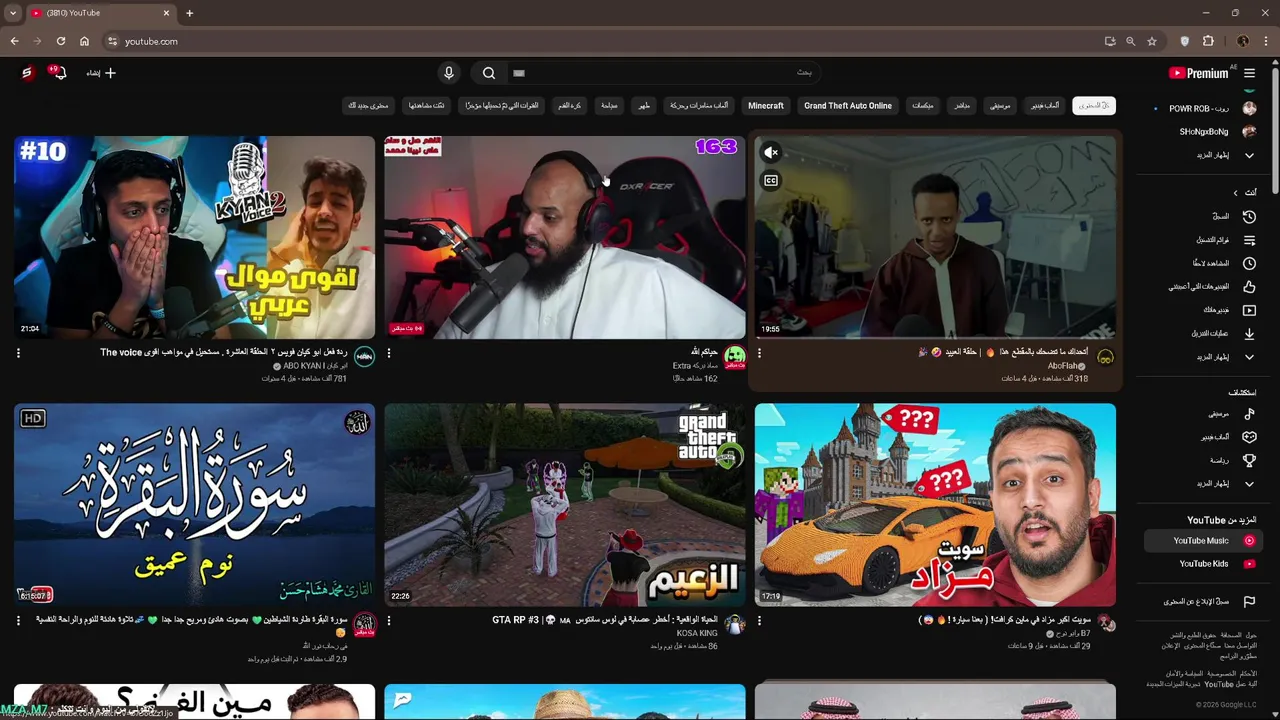1280x720 pixels.
Task: Open the browser extensions puzzle icon
Action: coord(1208,41)
